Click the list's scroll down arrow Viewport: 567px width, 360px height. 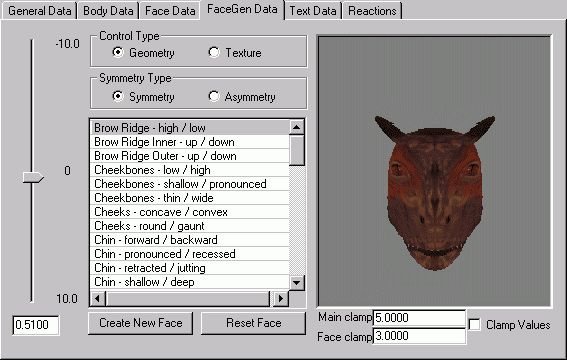pos(297,282)
